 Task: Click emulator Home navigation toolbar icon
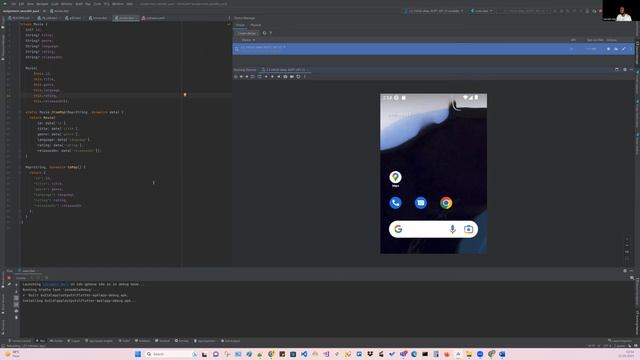click(272, 76)
